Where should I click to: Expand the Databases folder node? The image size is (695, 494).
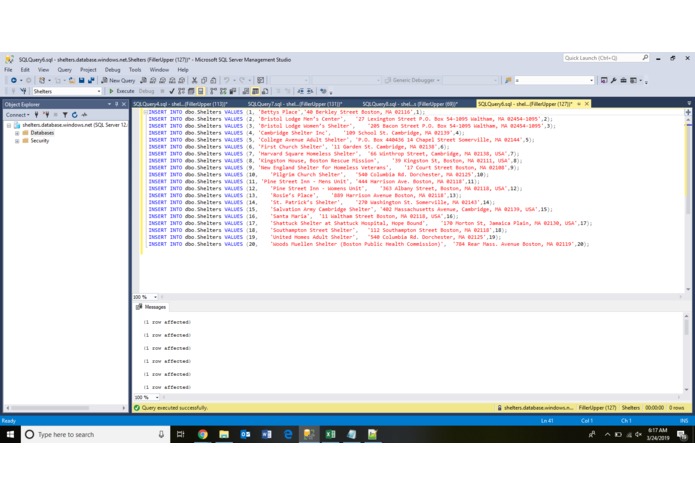click(17, 133)
